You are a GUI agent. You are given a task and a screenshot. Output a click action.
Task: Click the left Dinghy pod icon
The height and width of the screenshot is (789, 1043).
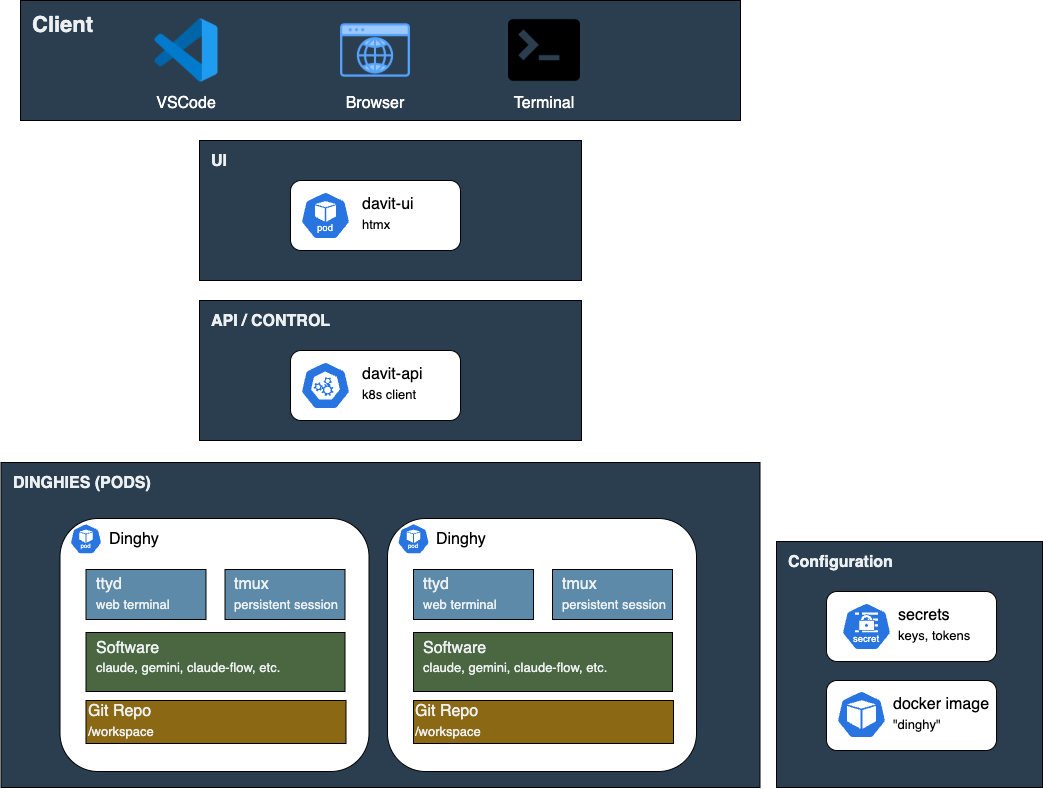click(87, 539)
